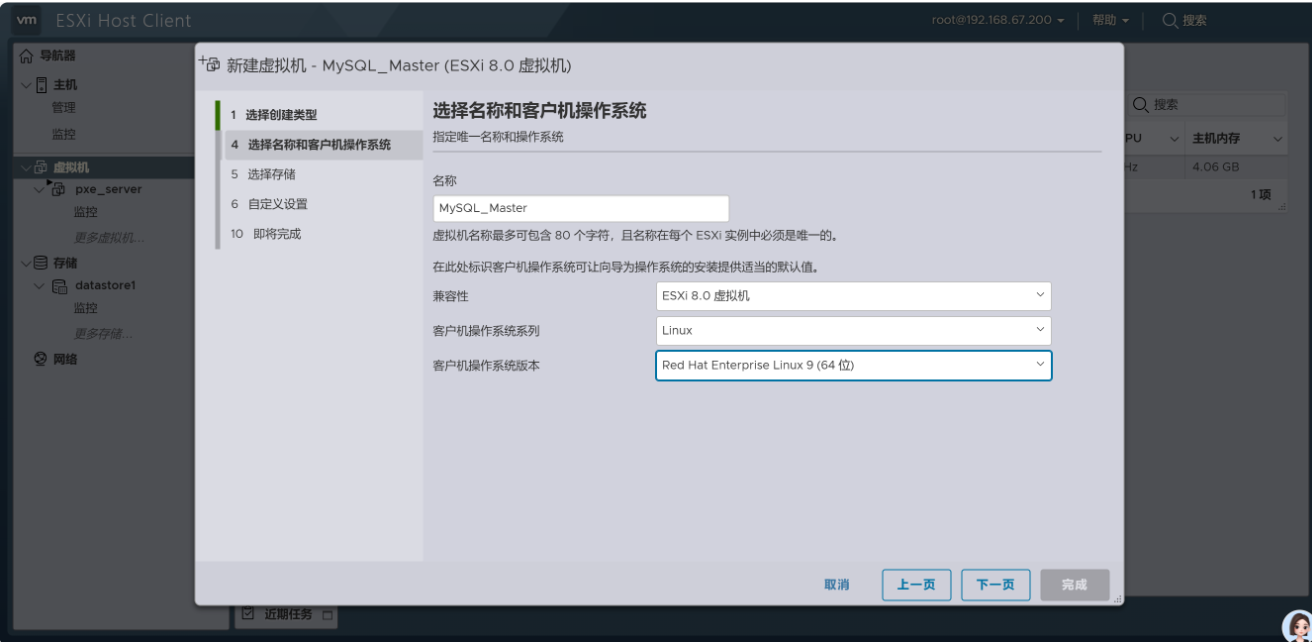Click the assistant avatar icon
Viewport: 1312px width, 642px height.
(x=1296, y=626)
